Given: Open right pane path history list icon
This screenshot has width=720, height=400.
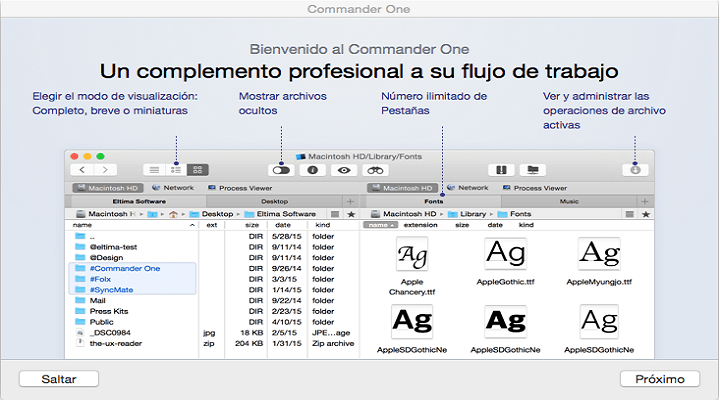Looking at the screenshot, I should [630, 214].
